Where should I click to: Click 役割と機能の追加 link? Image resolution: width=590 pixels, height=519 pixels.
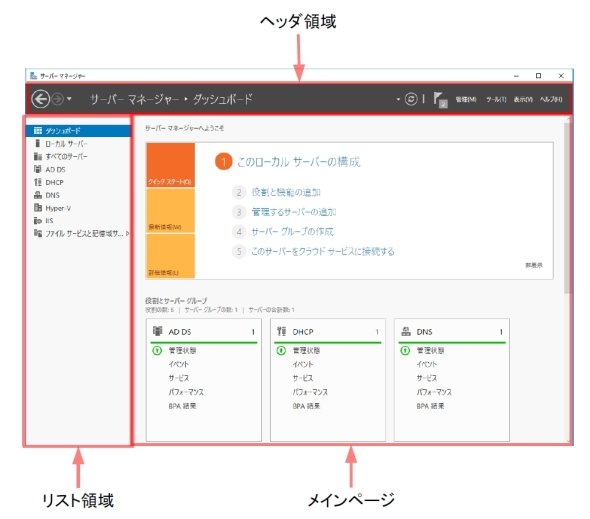(x=286, y=192)
